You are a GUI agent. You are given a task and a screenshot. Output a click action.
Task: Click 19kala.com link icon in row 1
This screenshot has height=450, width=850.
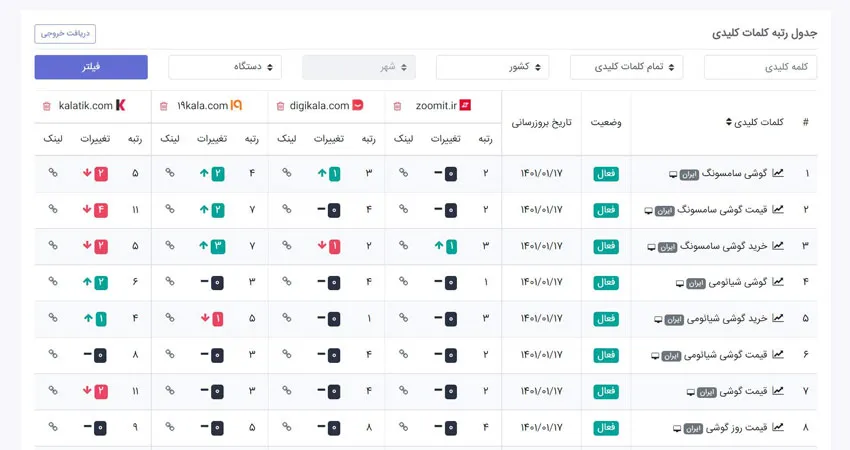[170, 172]
